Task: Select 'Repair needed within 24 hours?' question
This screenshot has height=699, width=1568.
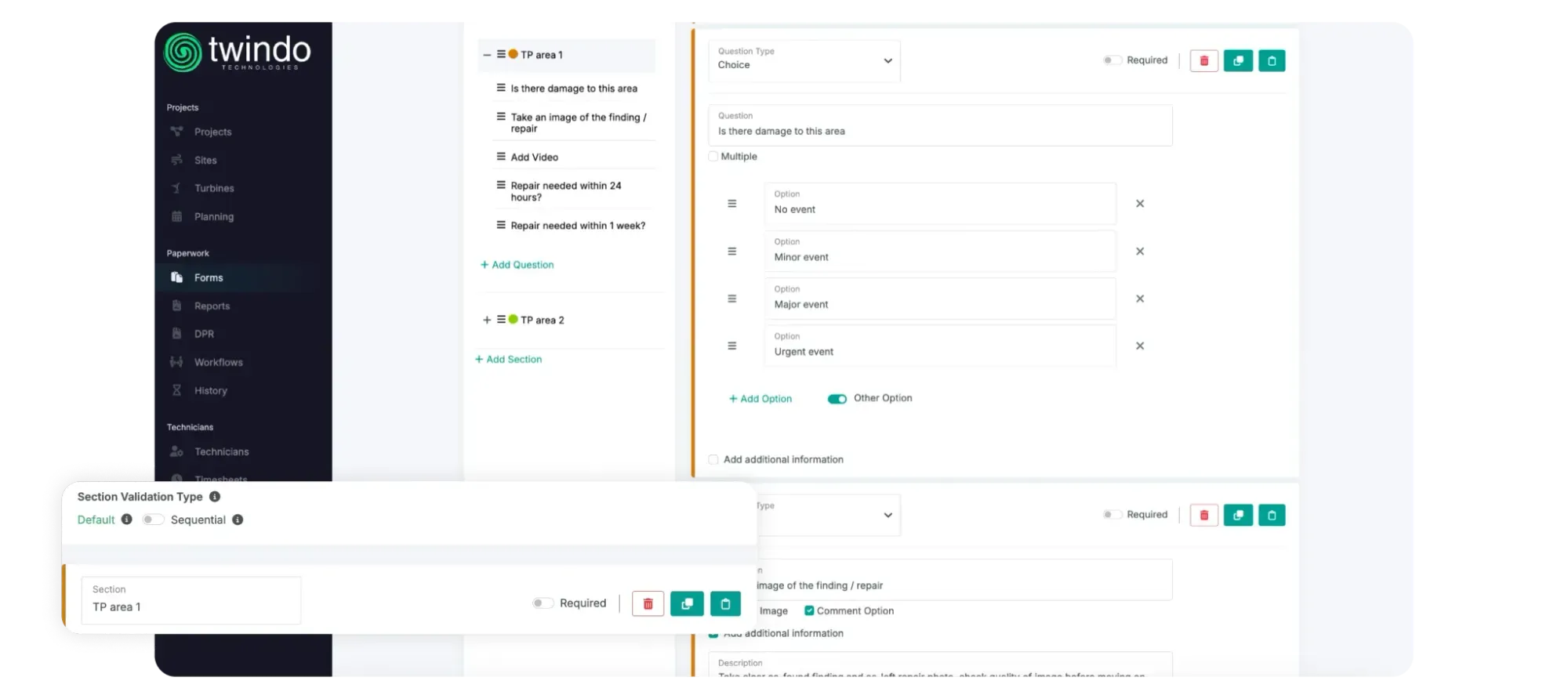Action: (566, 191)
